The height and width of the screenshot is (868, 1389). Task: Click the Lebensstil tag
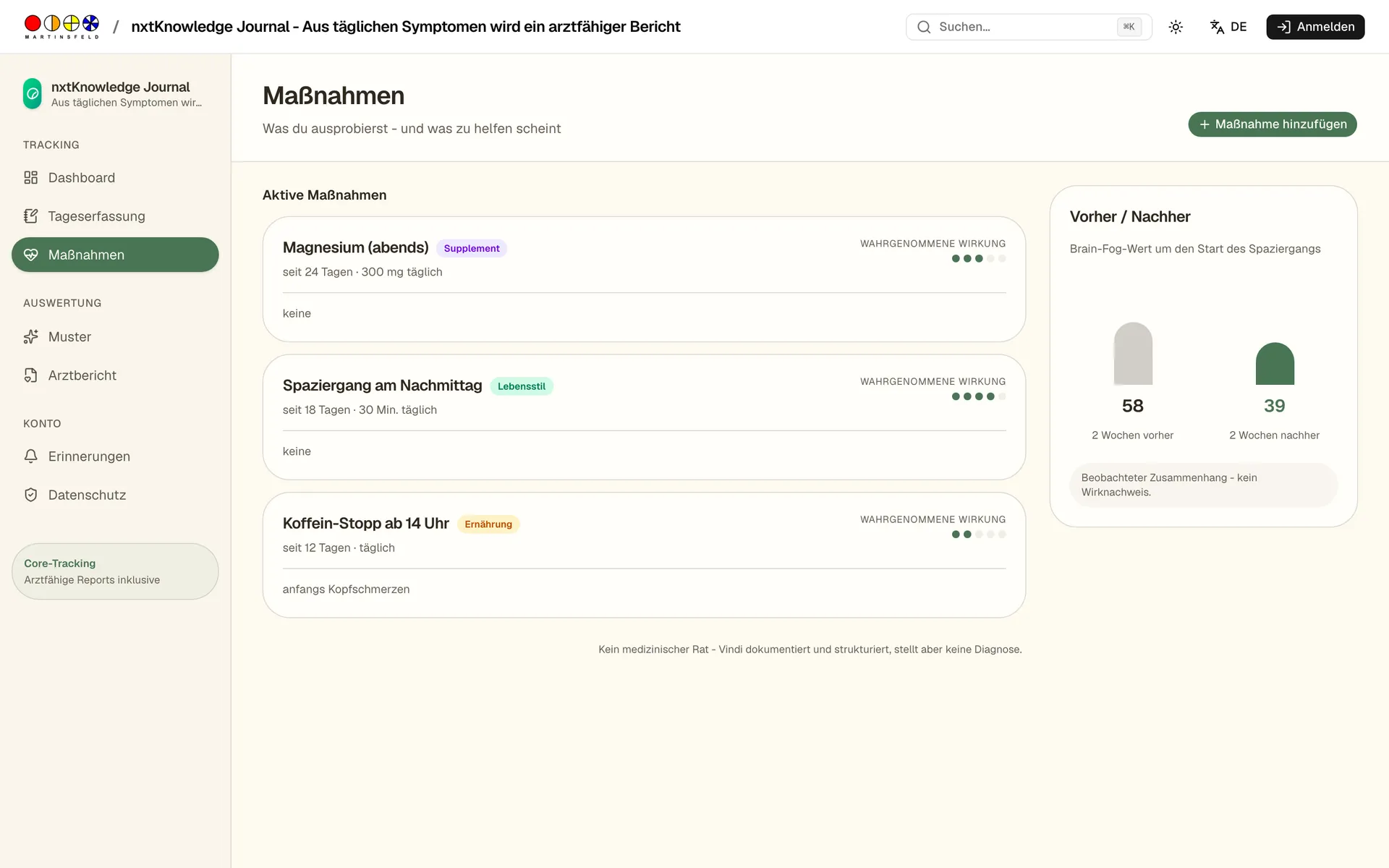point(522,386)
